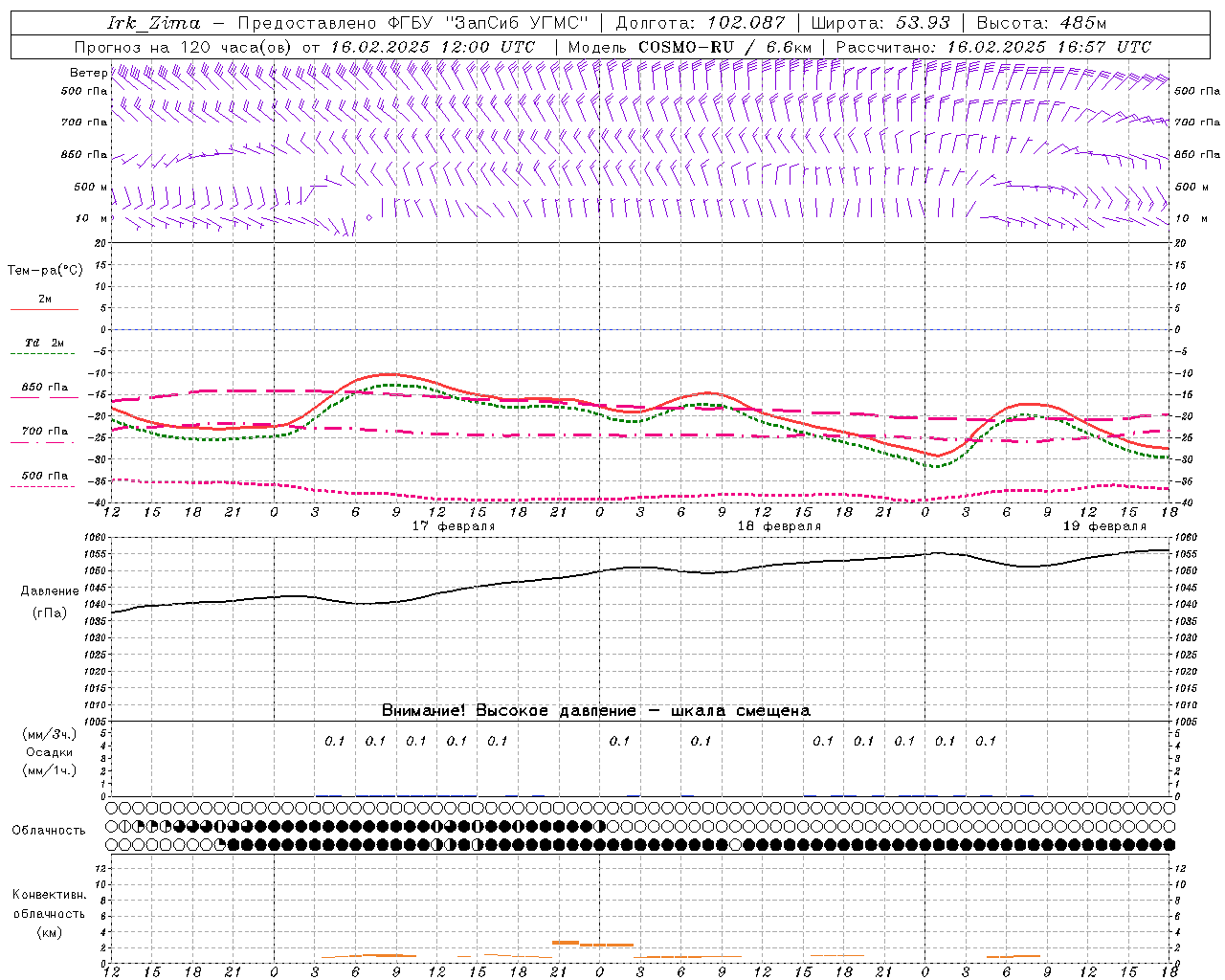
Task: Click the station name "Irk_Zima" in header
Action: 154,23
